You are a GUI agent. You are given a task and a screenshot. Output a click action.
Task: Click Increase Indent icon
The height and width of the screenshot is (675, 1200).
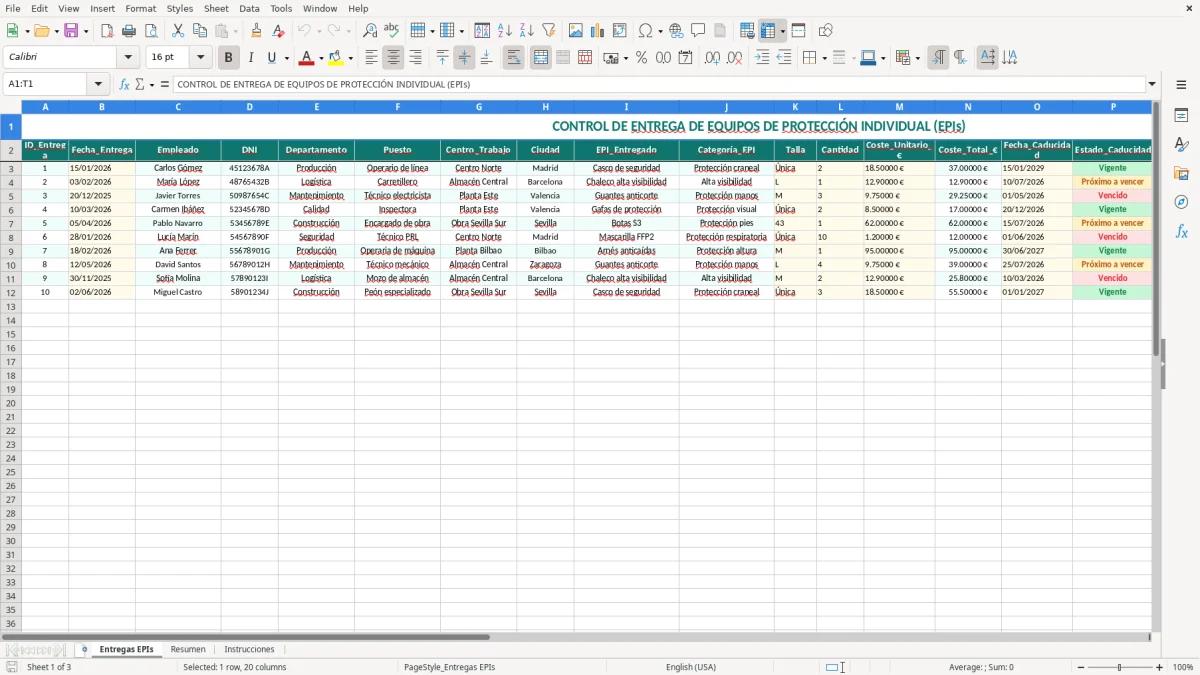click(x=762, y=58)
